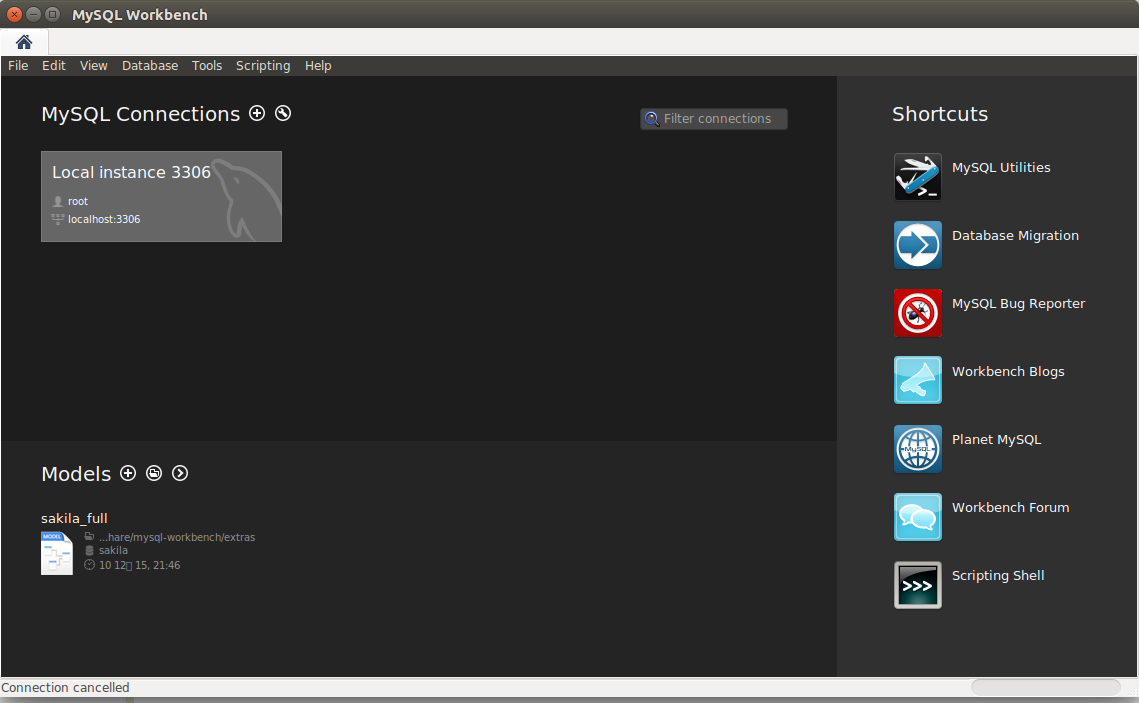Open the File menu
This screenshot has width=1139, height=703.
(18, 65)
